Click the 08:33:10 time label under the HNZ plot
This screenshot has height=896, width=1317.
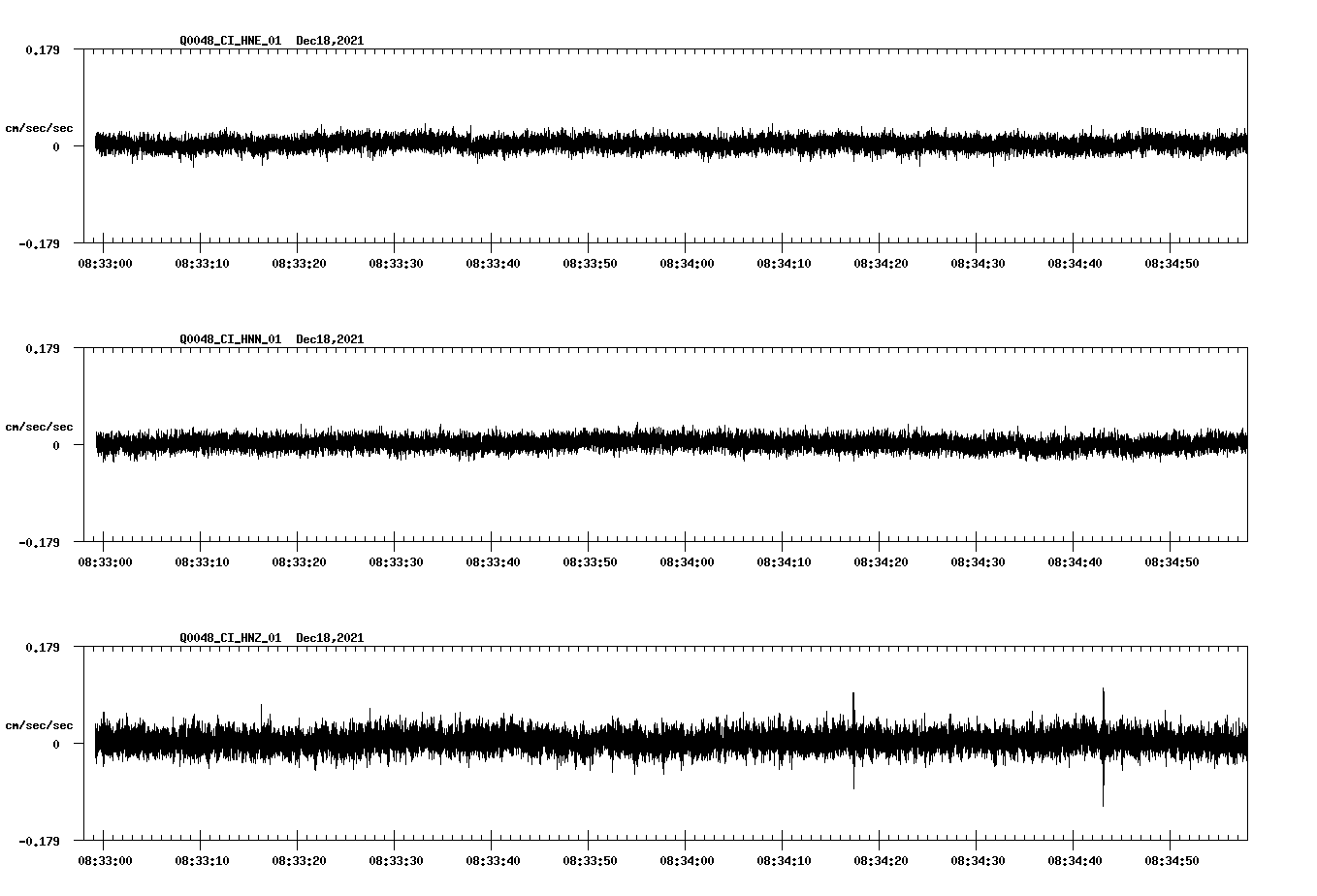pyautogui.click(x=202, y=860)
